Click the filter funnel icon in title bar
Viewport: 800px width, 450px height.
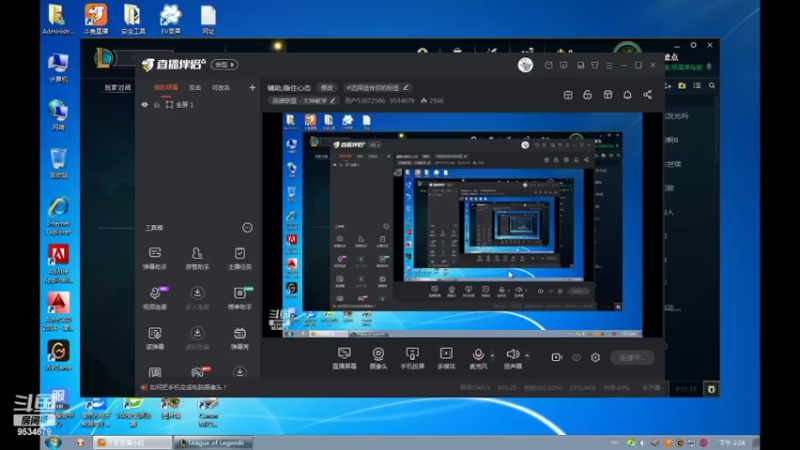[x=595, y=65]
